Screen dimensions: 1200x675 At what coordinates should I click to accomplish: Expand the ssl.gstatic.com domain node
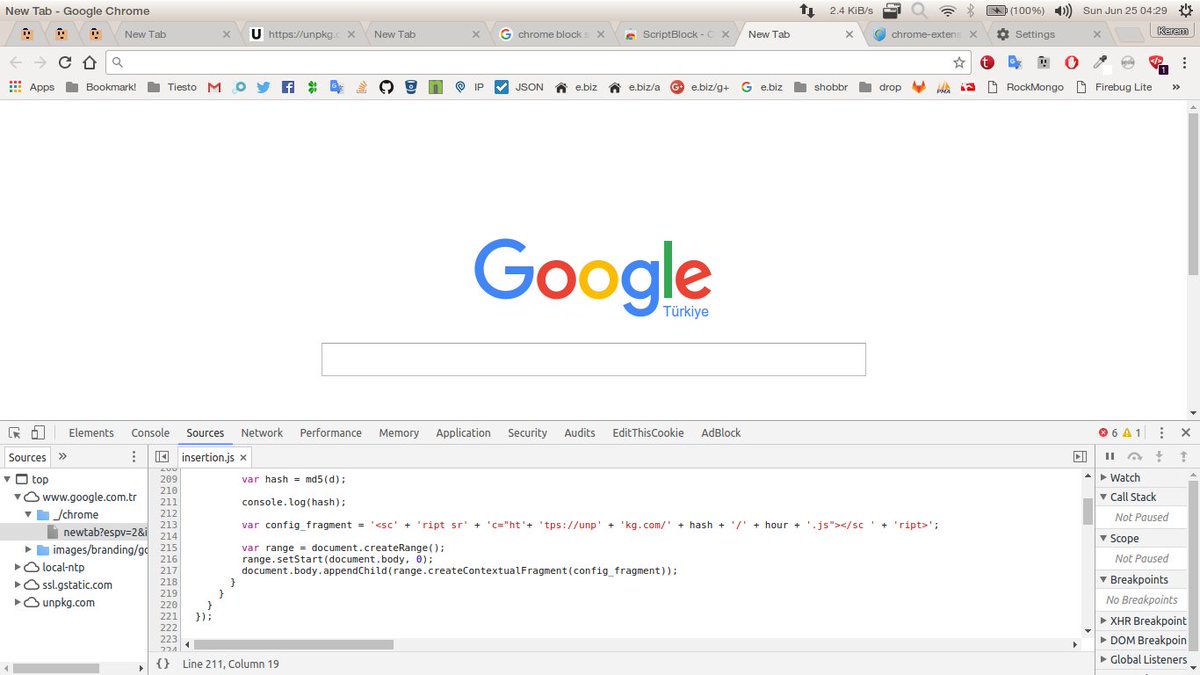pyautogui.click(x=17, y=585)
